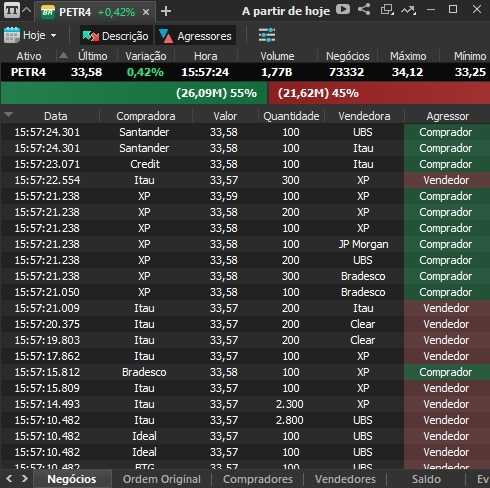Click the calendar icon beside Hoje
490x488 pixels.
tap(12, 35)
